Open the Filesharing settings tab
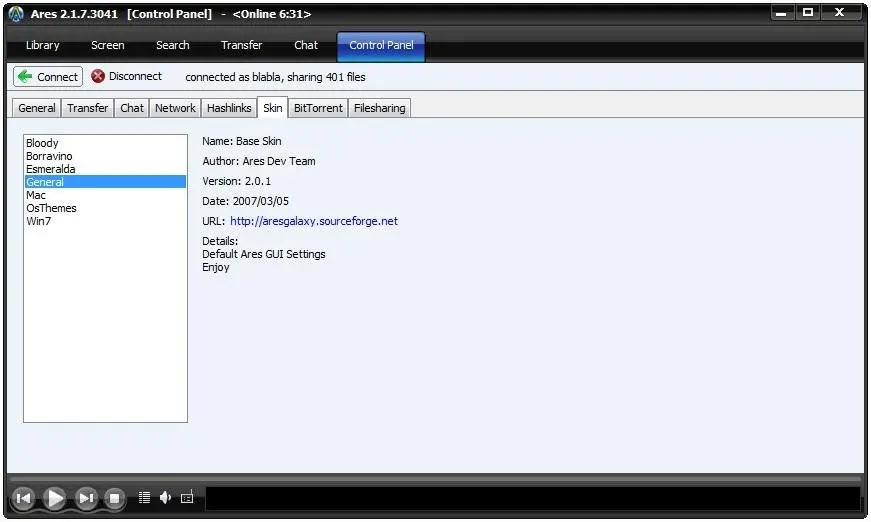Image resolution: width=871 pixels, height=522 pixels. point(380,108)
